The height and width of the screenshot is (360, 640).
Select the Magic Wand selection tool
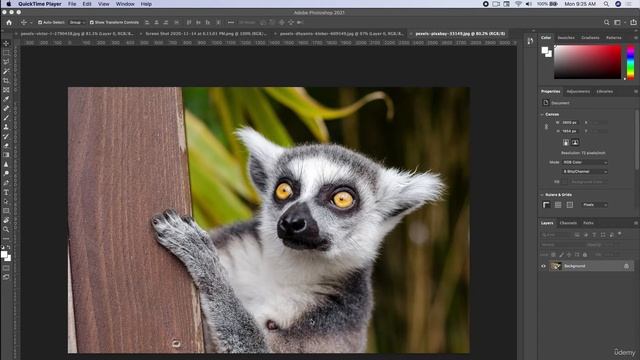[6, 71]
